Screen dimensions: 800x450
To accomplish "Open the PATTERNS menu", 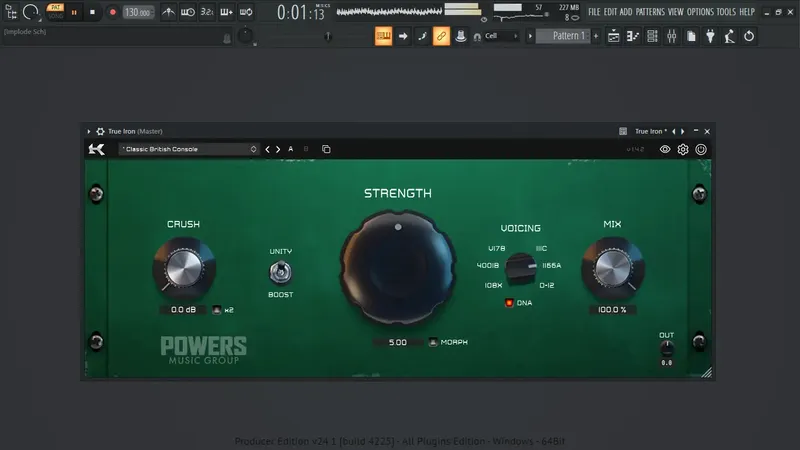I will 650,12.
